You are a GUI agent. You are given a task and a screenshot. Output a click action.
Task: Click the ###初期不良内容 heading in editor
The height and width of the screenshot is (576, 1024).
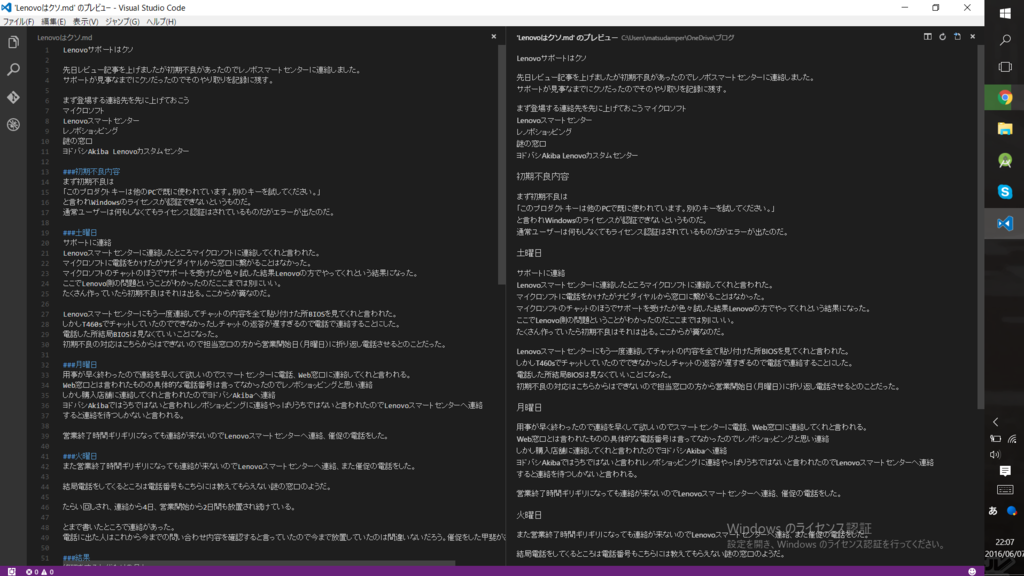click(x=91, y=172)
